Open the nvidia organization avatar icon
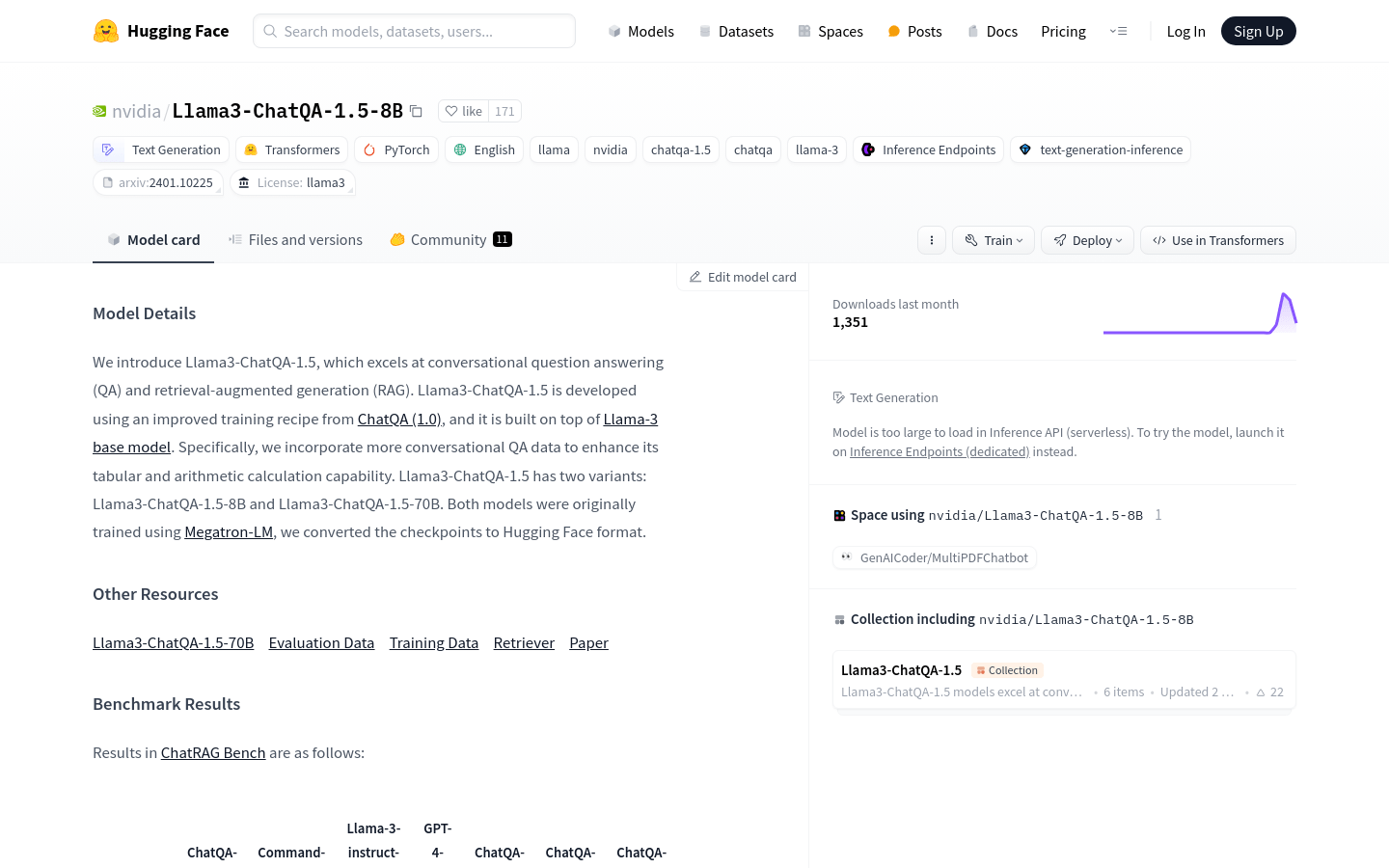This screenshot has width=1389, height=868. 99,111
